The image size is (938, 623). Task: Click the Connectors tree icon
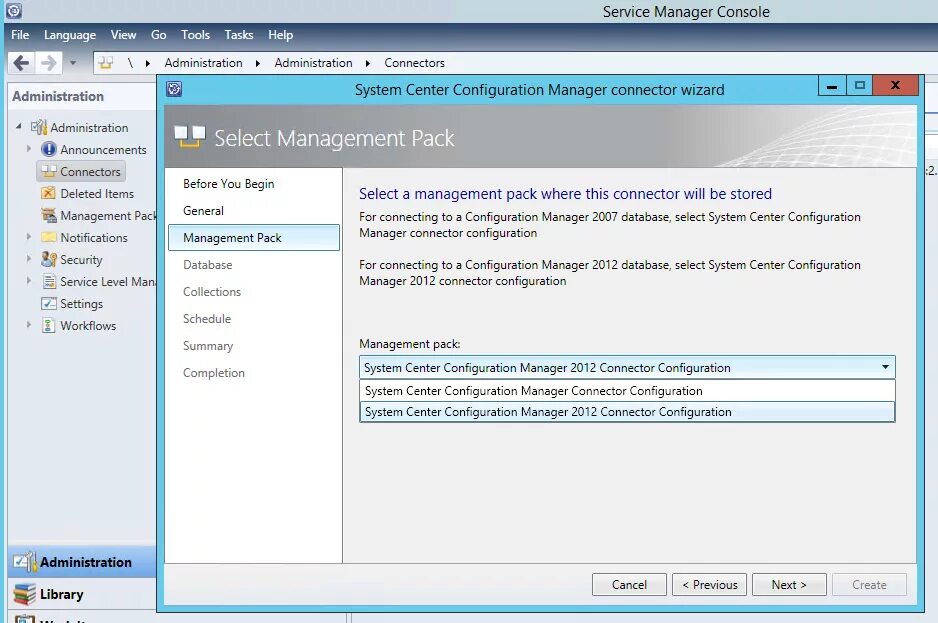48,171
